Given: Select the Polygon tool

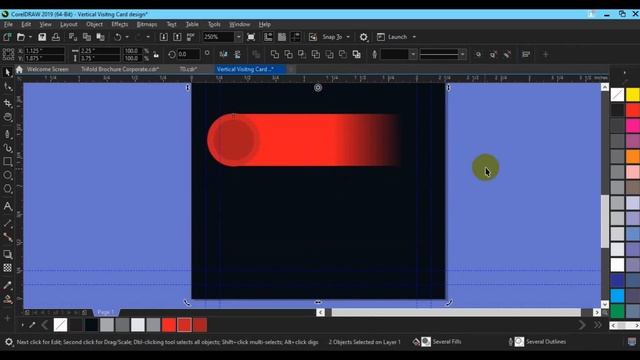Looking at the screenshot, I should 7,189.
